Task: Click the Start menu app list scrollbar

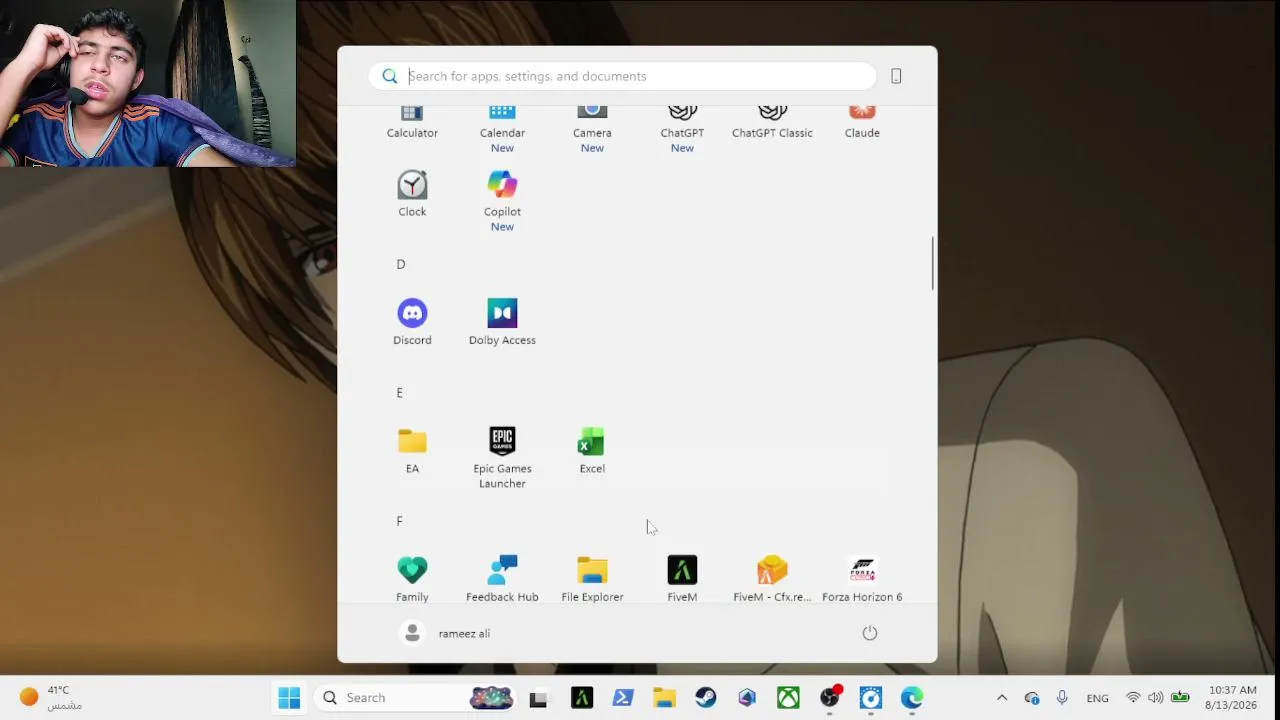Action: tap(933, 264)
